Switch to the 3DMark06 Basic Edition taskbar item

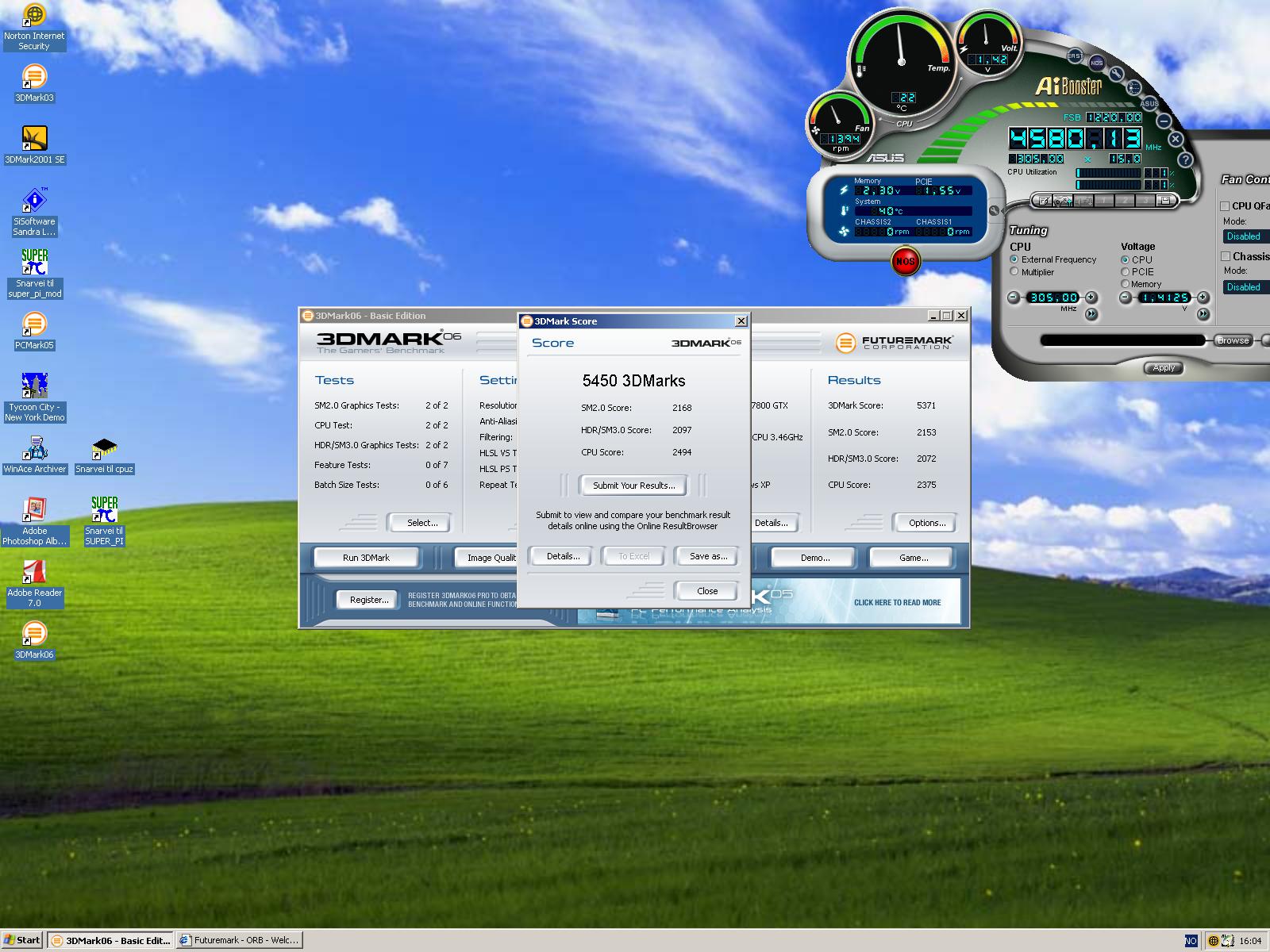110,941
